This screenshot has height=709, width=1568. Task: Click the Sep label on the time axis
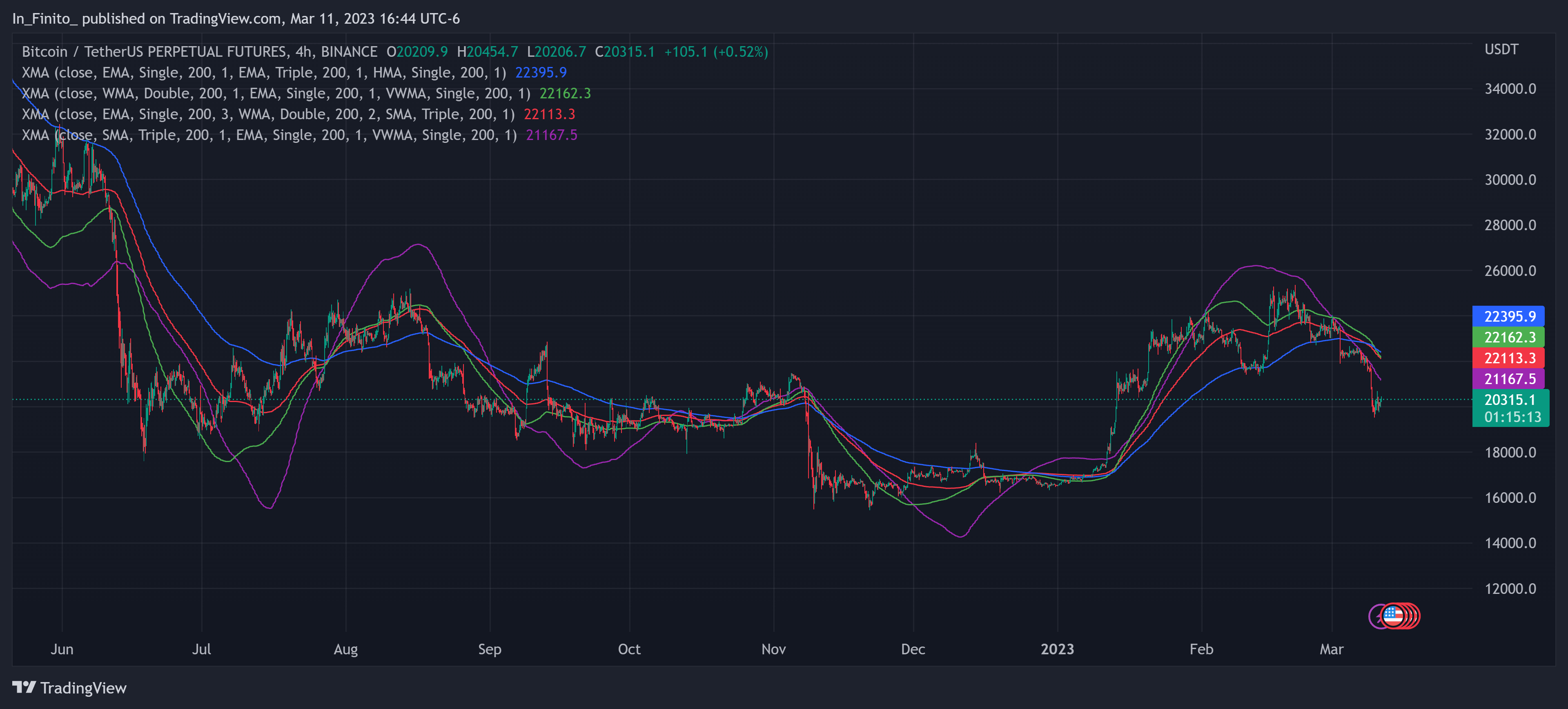pos(490,649)
